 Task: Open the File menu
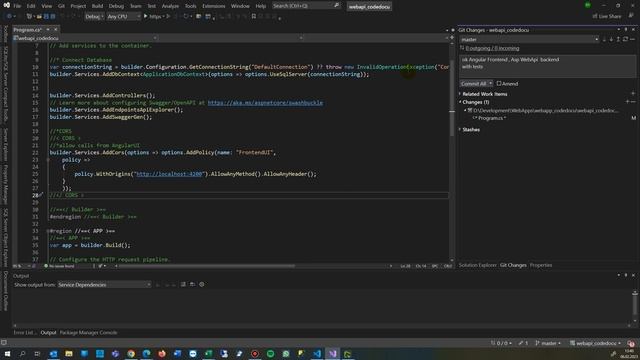point(17,6)
